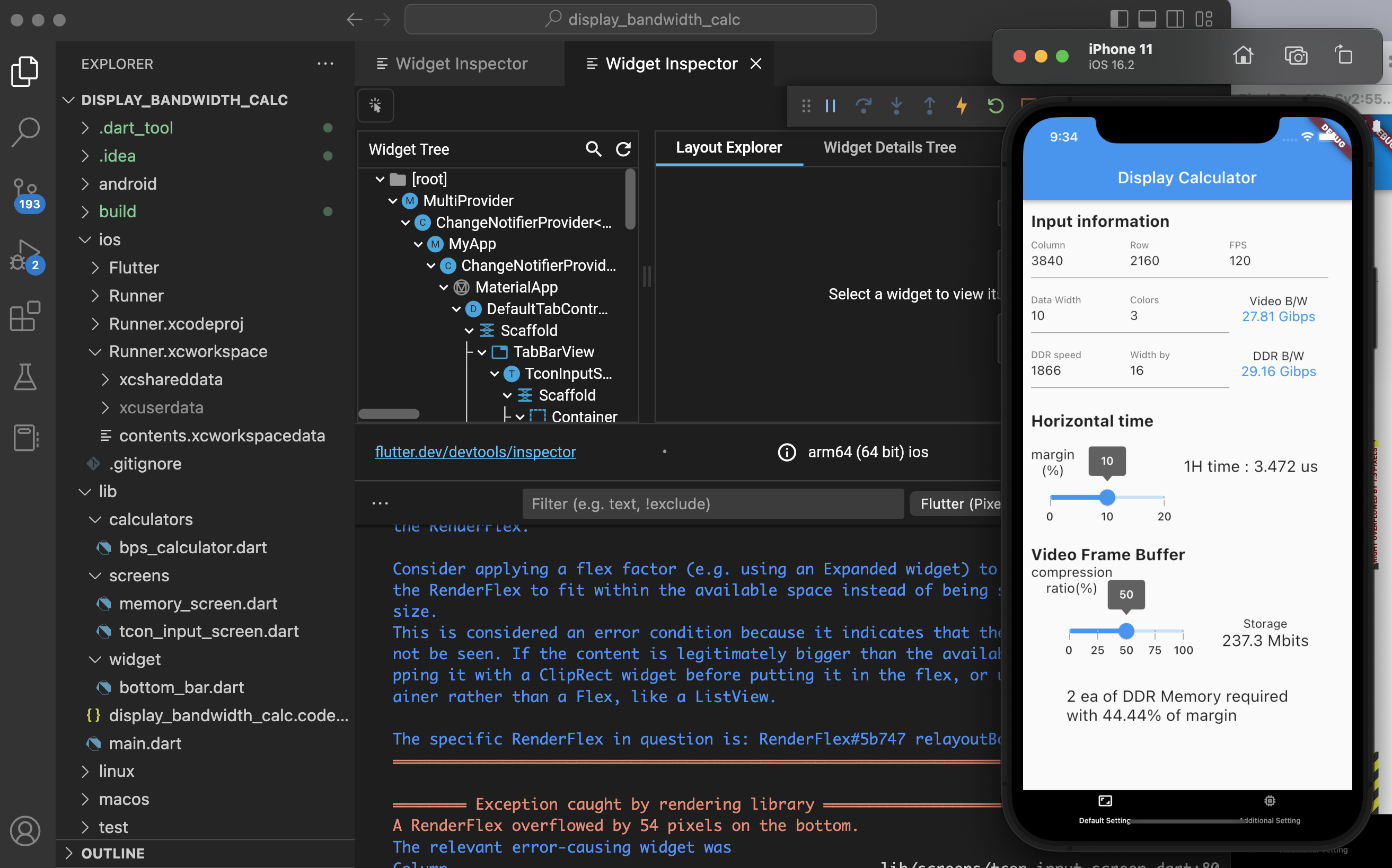Toggle the primary sidebar layout icon
The width and height of the screenshot is (1392, 868).
tap(1118, 19)
